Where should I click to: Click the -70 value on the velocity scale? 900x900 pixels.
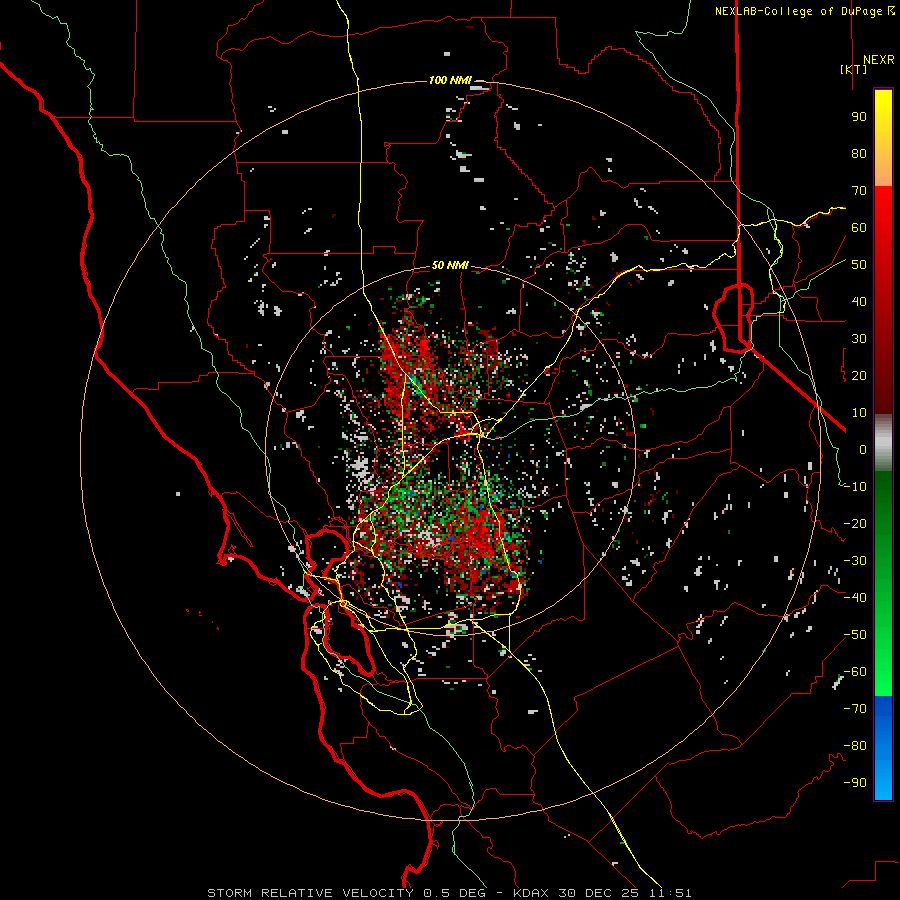pyautogui.click(x=855, y=709)
